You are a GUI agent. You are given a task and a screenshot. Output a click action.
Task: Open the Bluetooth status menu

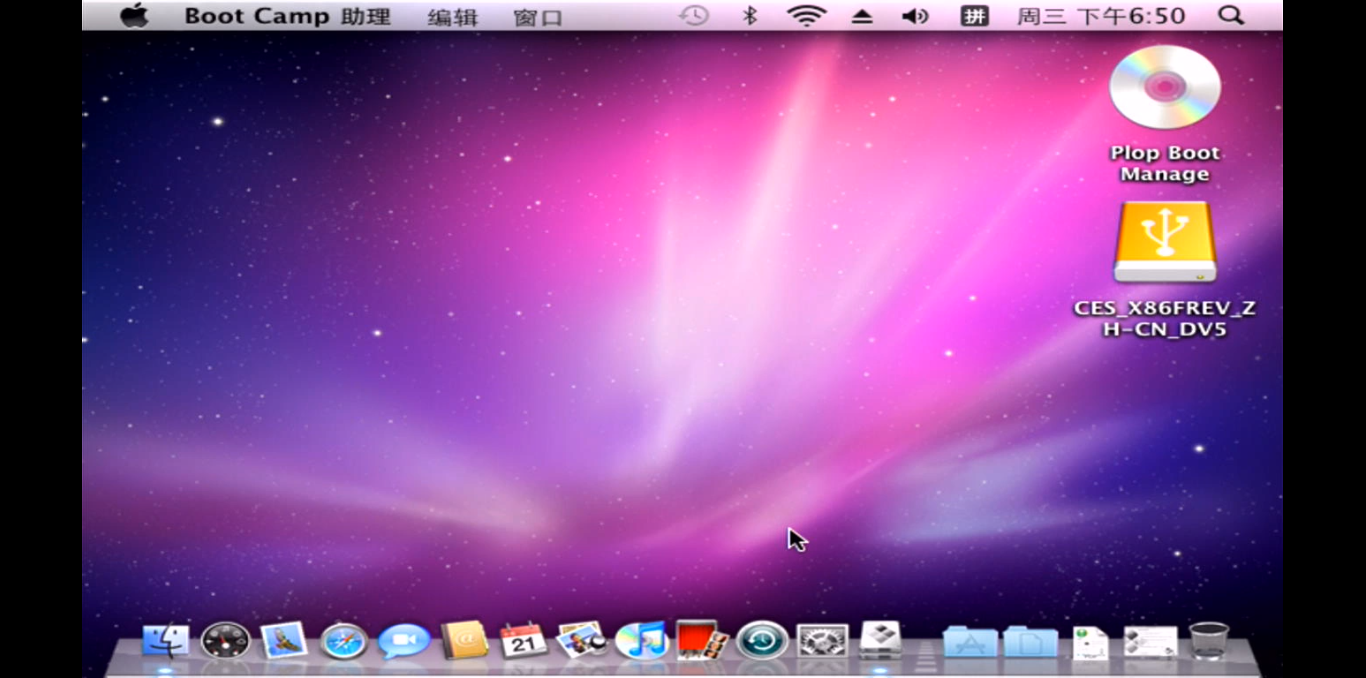pos(750,16)
